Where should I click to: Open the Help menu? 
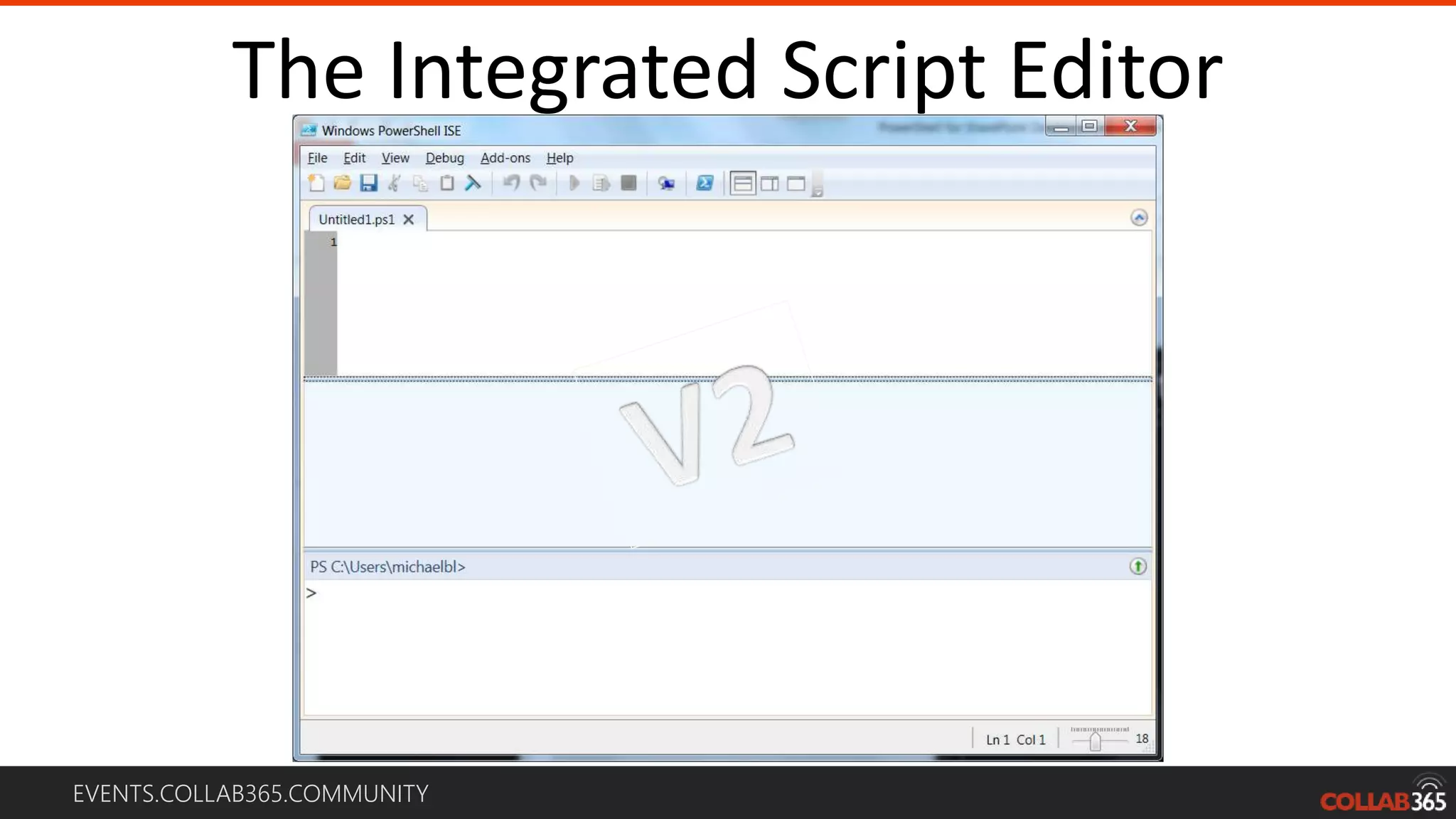click(x=560, y=158)
